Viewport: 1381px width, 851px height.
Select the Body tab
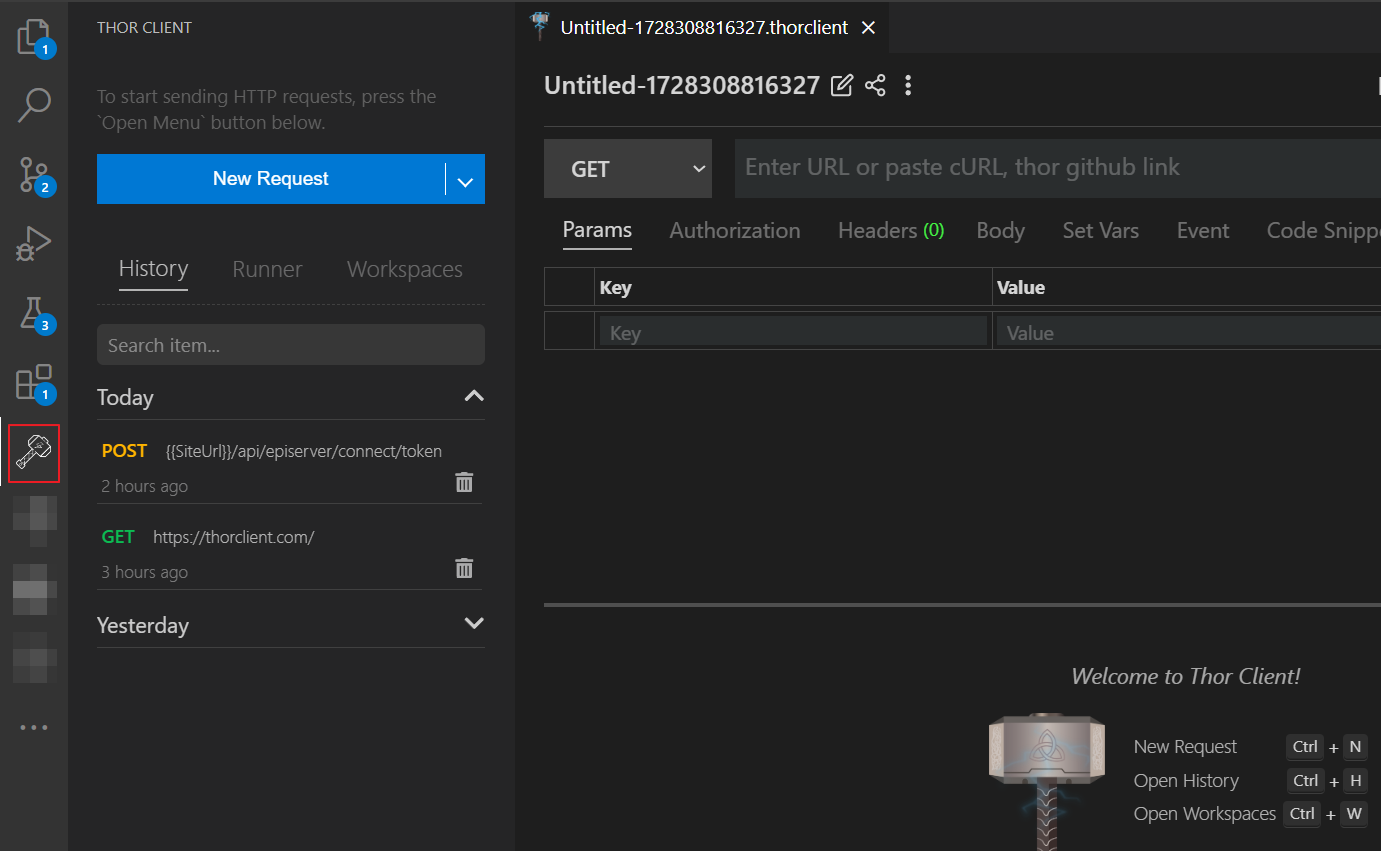point(1000,231)
